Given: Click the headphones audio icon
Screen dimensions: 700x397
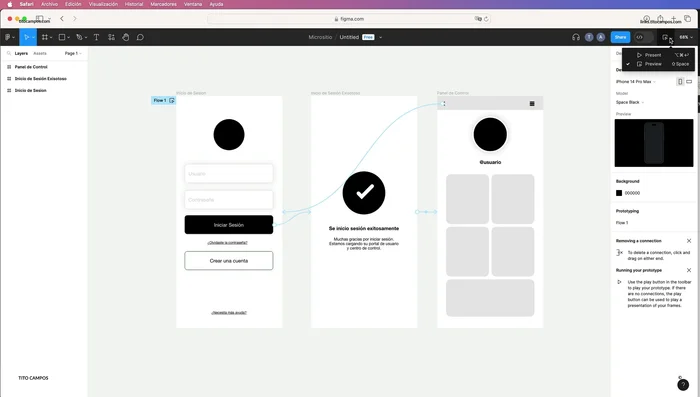Looking at the screenshot, I should click(x=576, y=37).
